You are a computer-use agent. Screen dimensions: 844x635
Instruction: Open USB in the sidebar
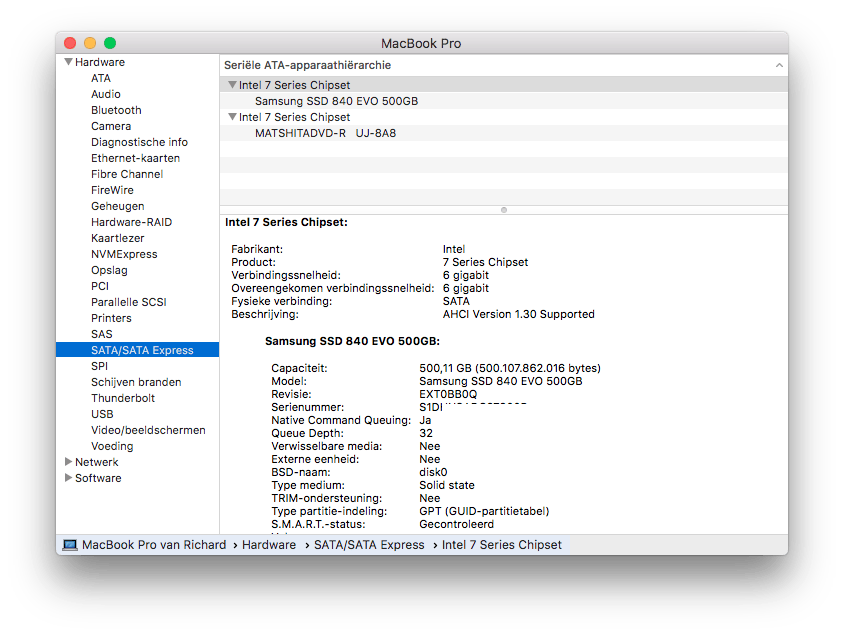coord(102,414)
